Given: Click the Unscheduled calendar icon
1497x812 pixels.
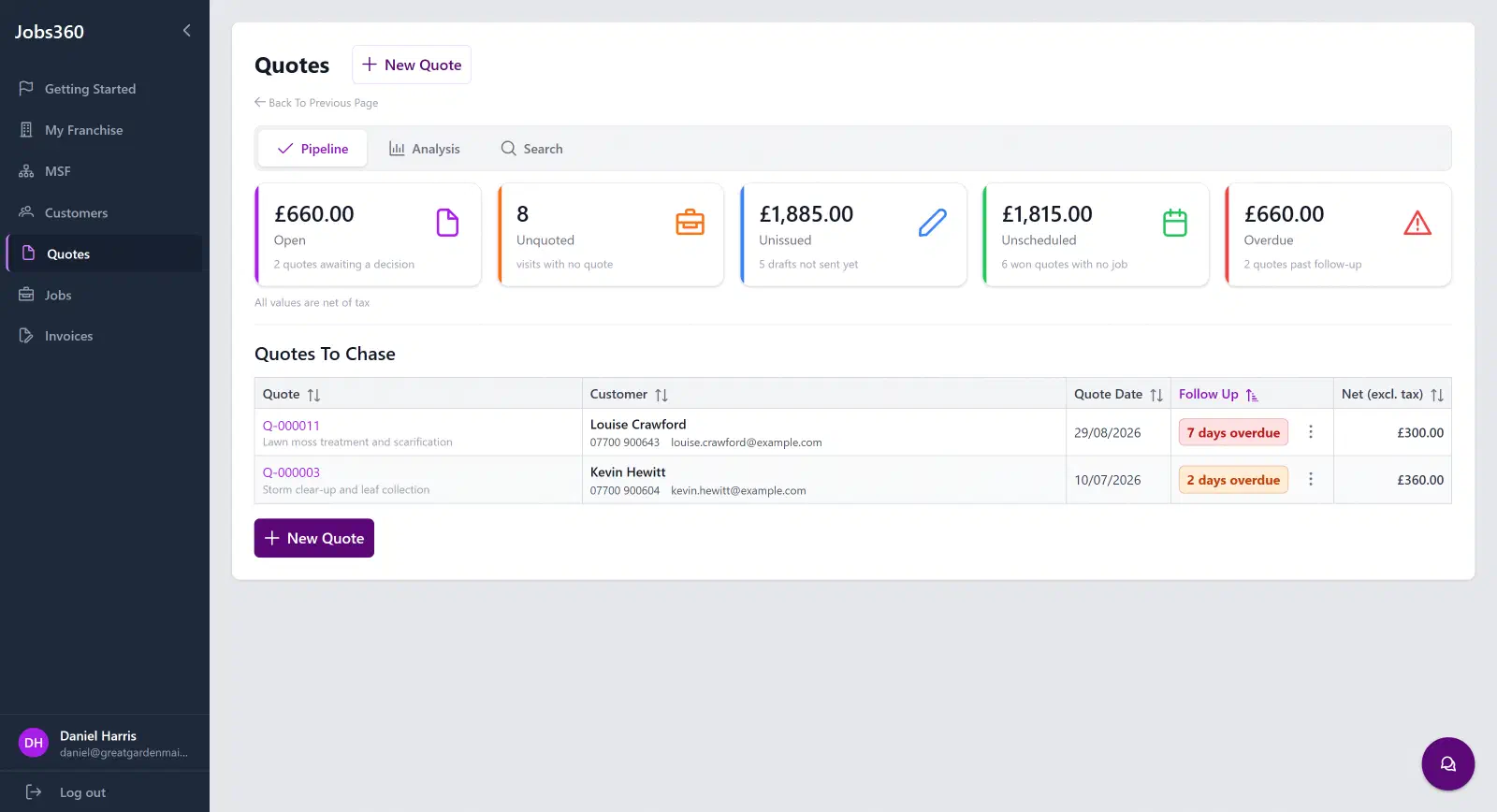Looking at the screenshot, I should coord(1175,223).
